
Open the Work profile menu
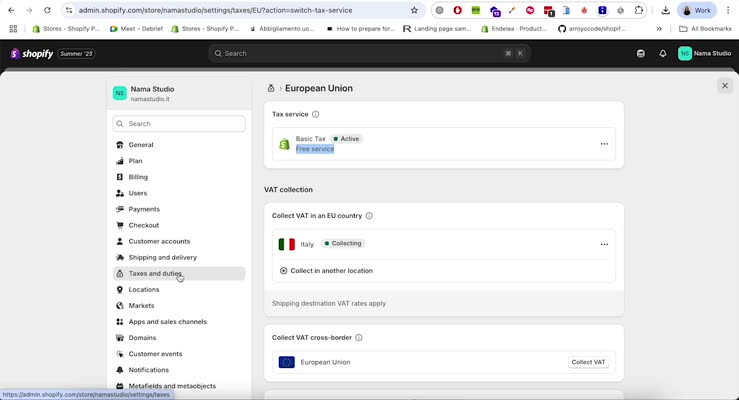coord(697,10)
